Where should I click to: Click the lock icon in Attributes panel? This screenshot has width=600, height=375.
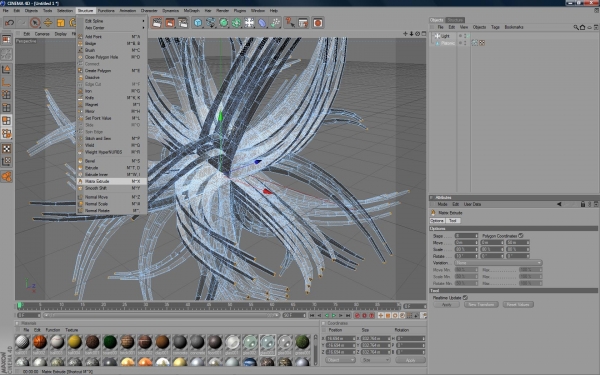coord(583,204)
